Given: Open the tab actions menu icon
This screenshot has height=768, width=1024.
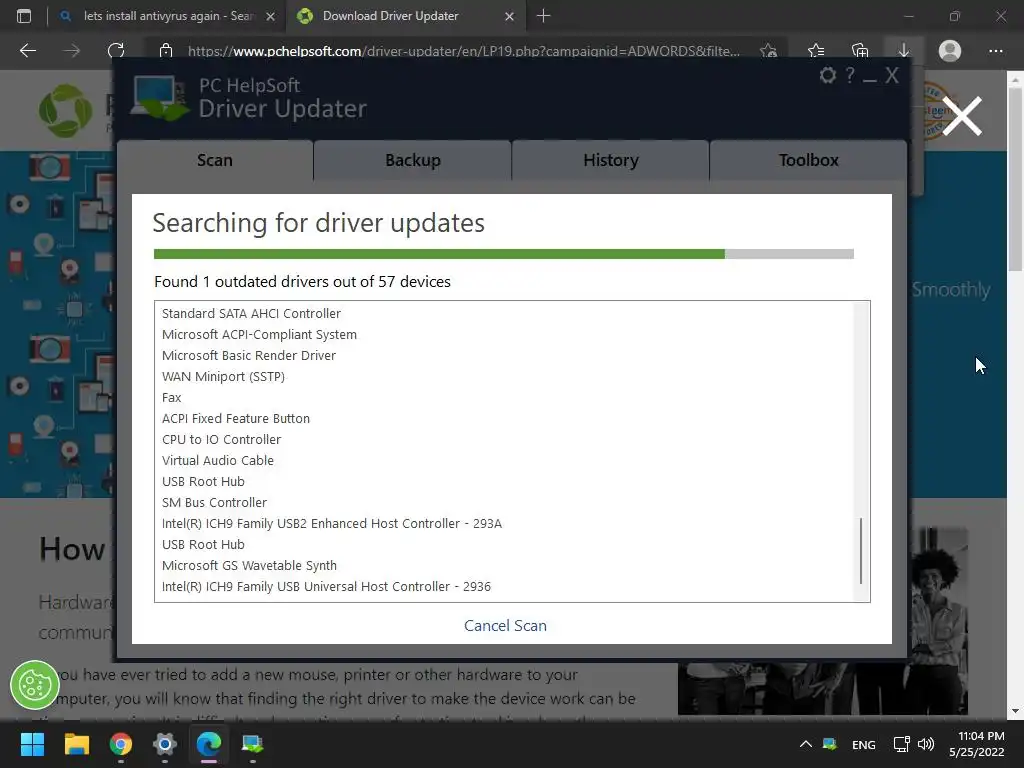Looking at the screenshot, I should coord(24,16).
